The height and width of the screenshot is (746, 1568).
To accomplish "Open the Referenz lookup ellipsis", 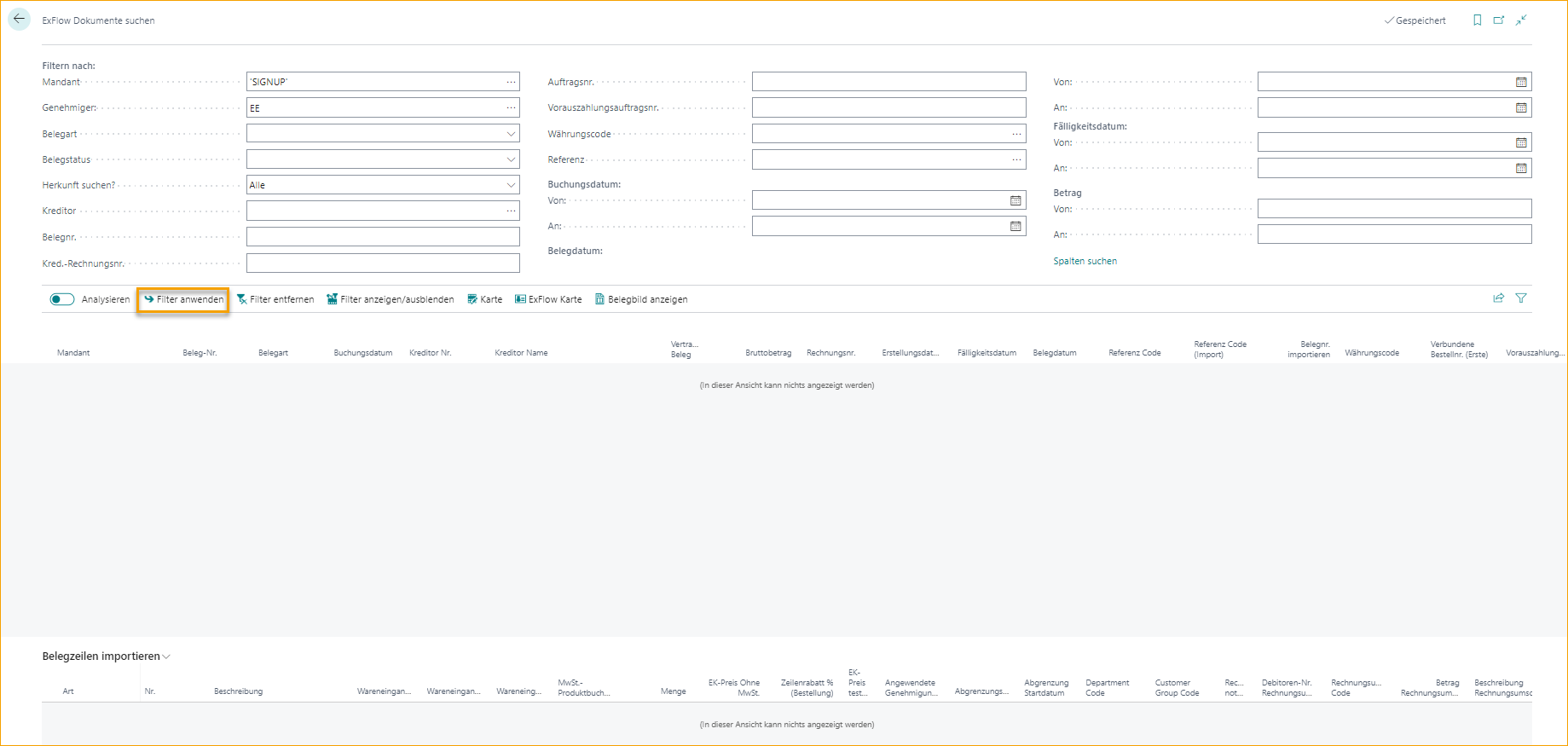I will [1016, 159].
